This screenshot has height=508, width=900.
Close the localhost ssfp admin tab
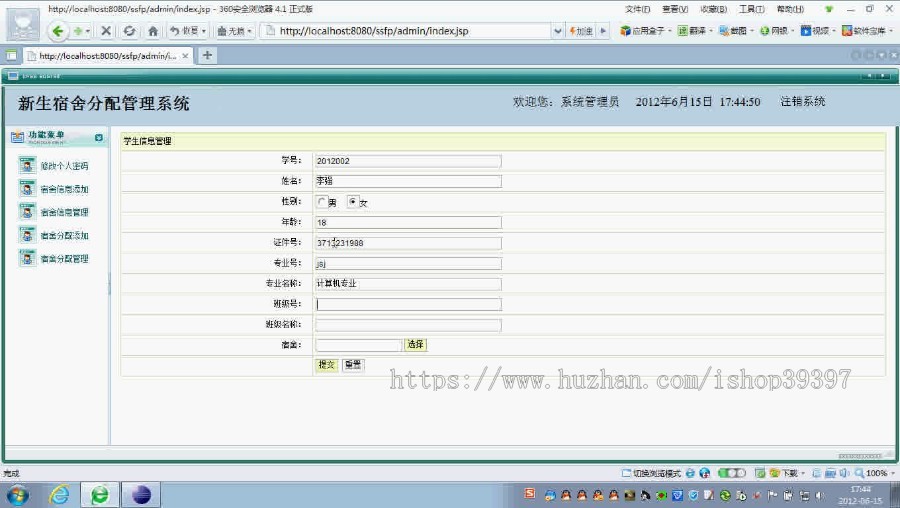(185, 56)
